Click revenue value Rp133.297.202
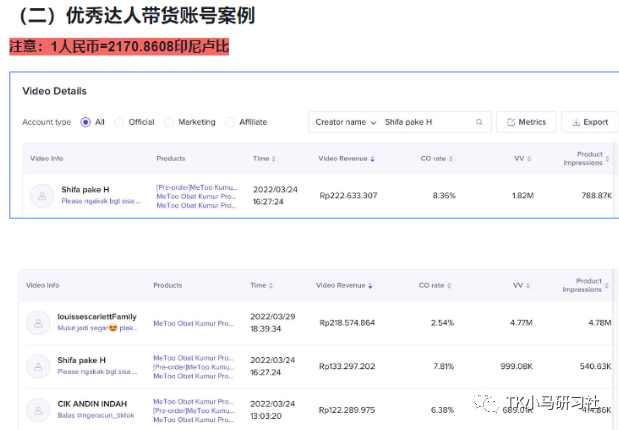The height and width of the screenshot is (430, 619). (347, 366)
